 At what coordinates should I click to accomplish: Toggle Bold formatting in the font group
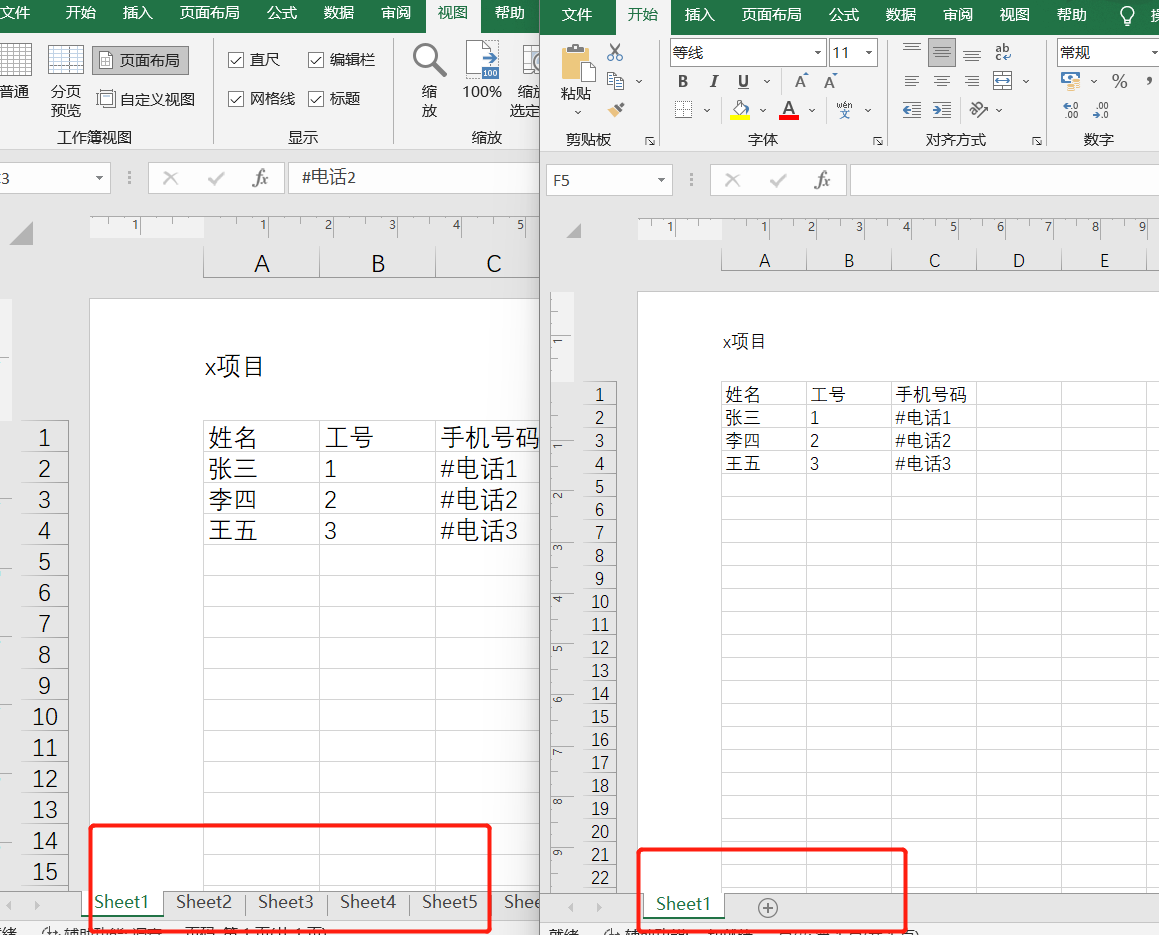click(x=683, y=82)
